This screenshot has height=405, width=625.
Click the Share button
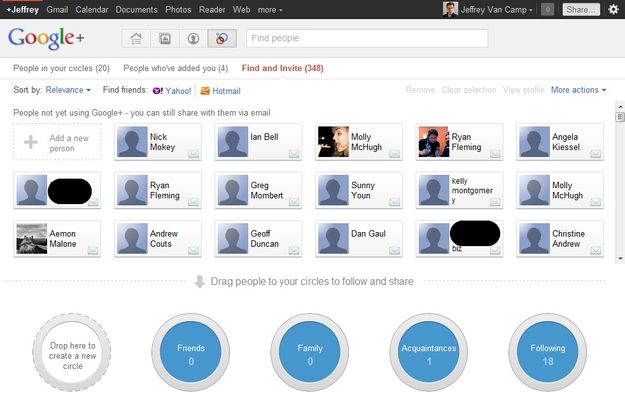tap(581, 10)
